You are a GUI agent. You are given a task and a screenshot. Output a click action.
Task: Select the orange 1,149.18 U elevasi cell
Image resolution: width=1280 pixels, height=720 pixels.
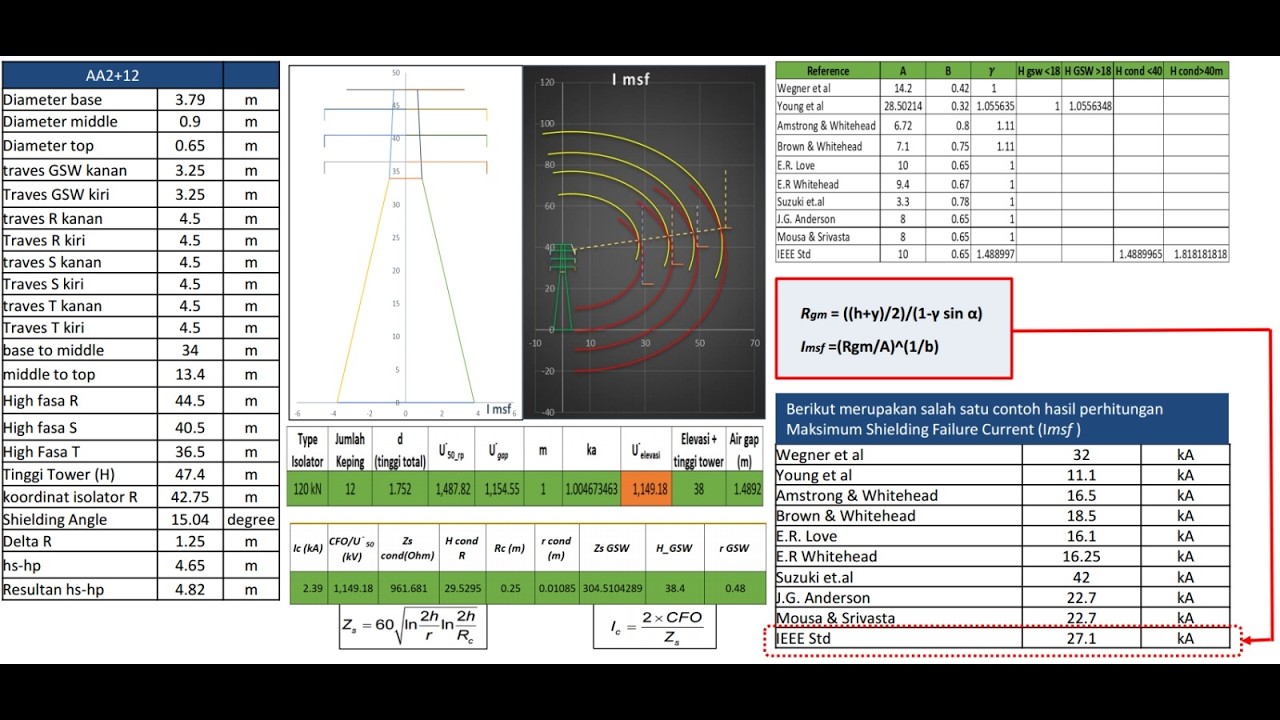click(645, 489)
